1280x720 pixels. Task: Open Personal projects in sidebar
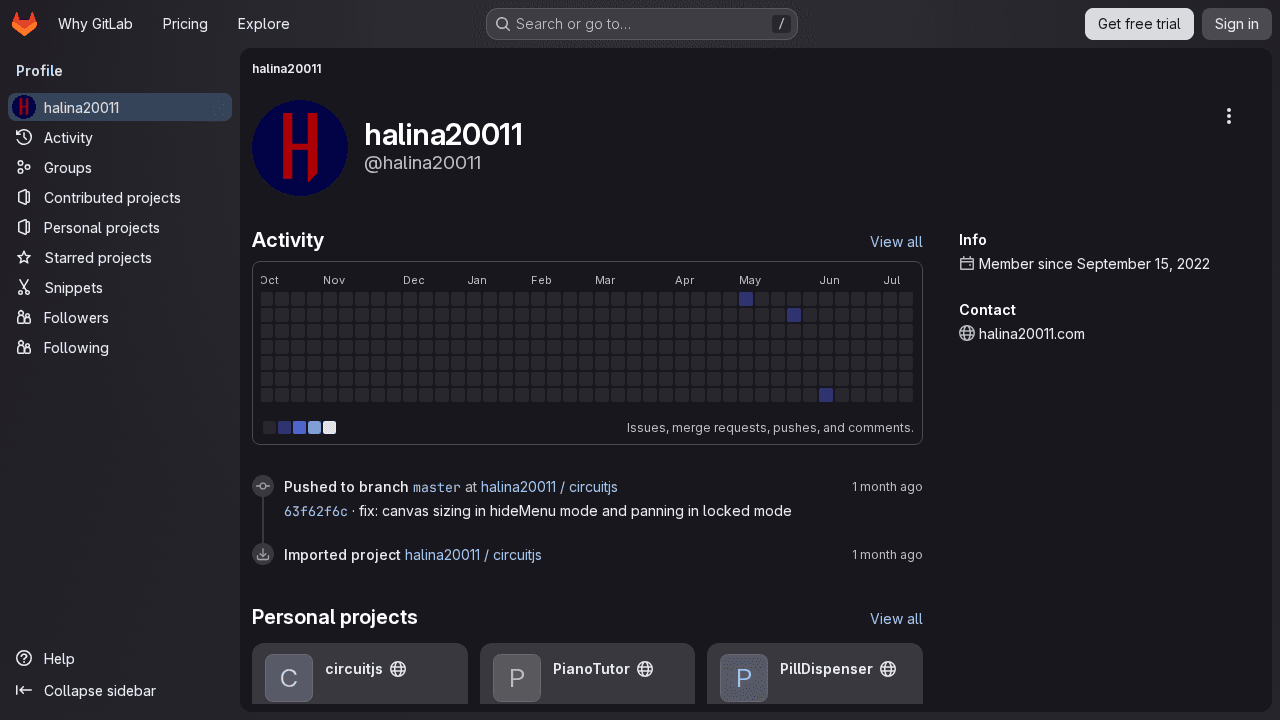[120, 228]
